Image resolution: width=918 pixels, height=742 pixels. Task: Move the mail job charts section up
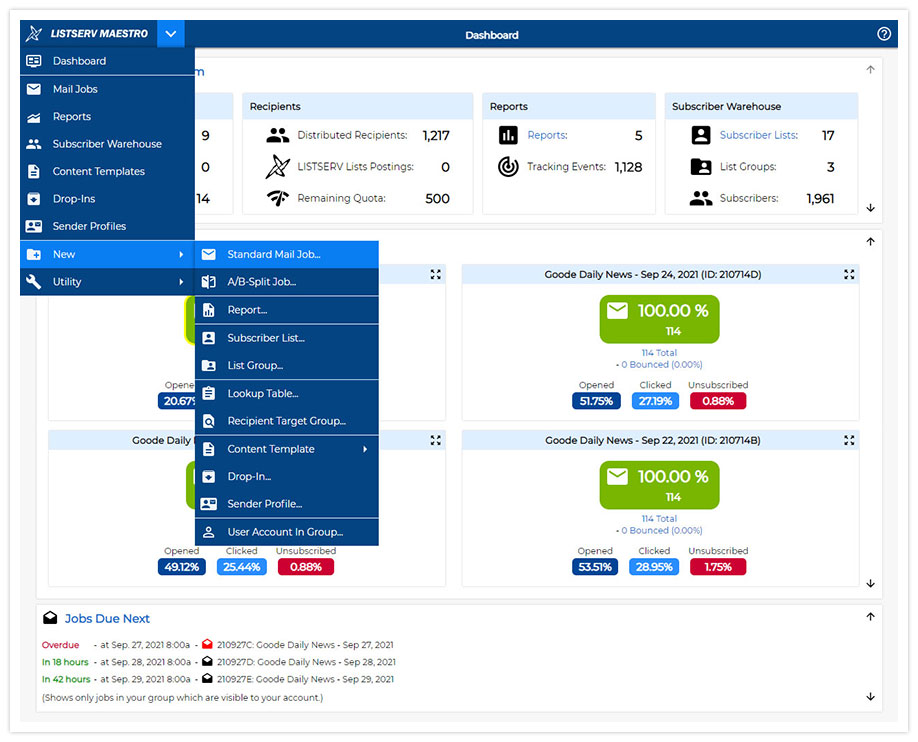tap(871, 241)
